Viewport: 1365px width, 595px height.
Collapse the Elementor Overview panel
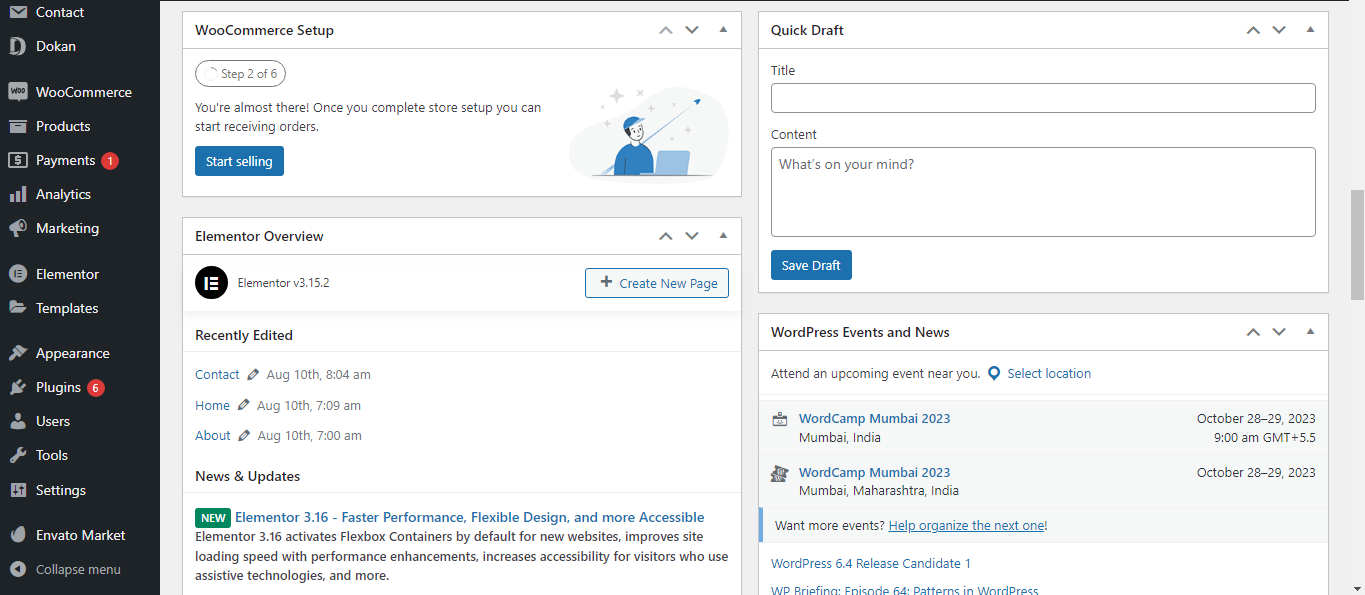(x=723, y=236)
